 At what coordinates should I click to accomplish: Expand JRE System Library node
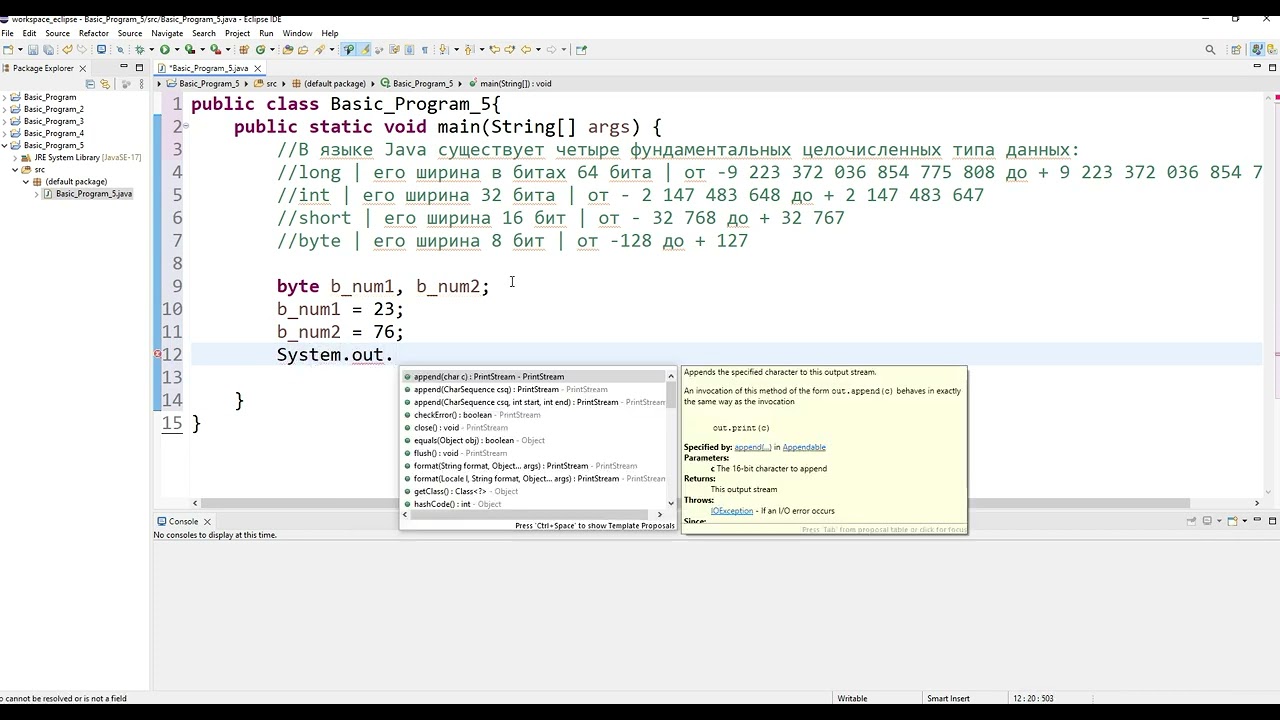point(16,157)
